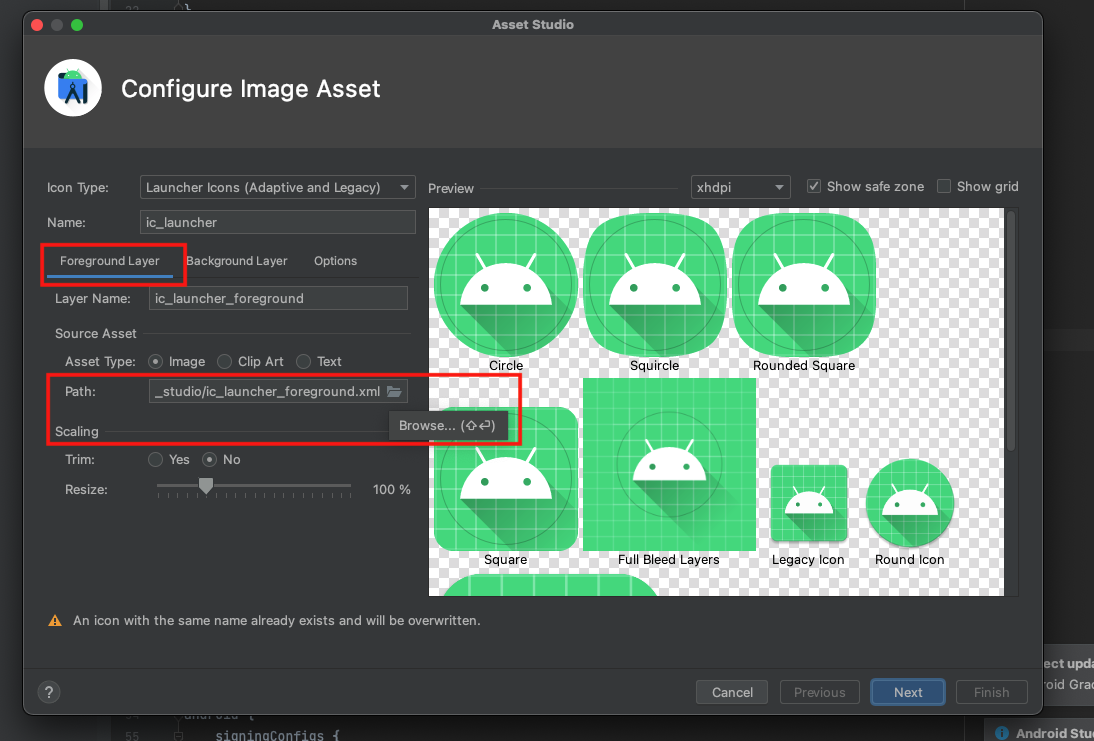
Task: Click the help question mark icon
Action: click(49, 692)
